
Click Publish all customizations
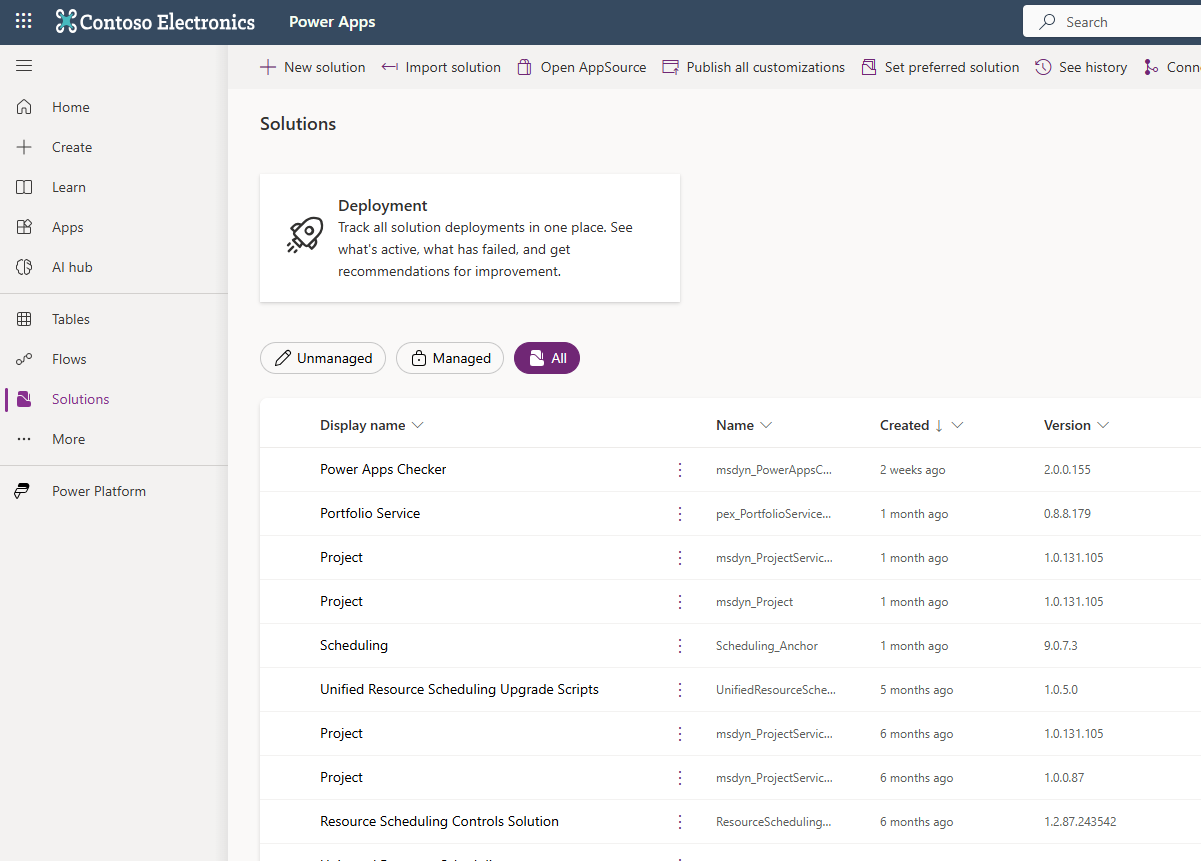[x=753, y=67]
